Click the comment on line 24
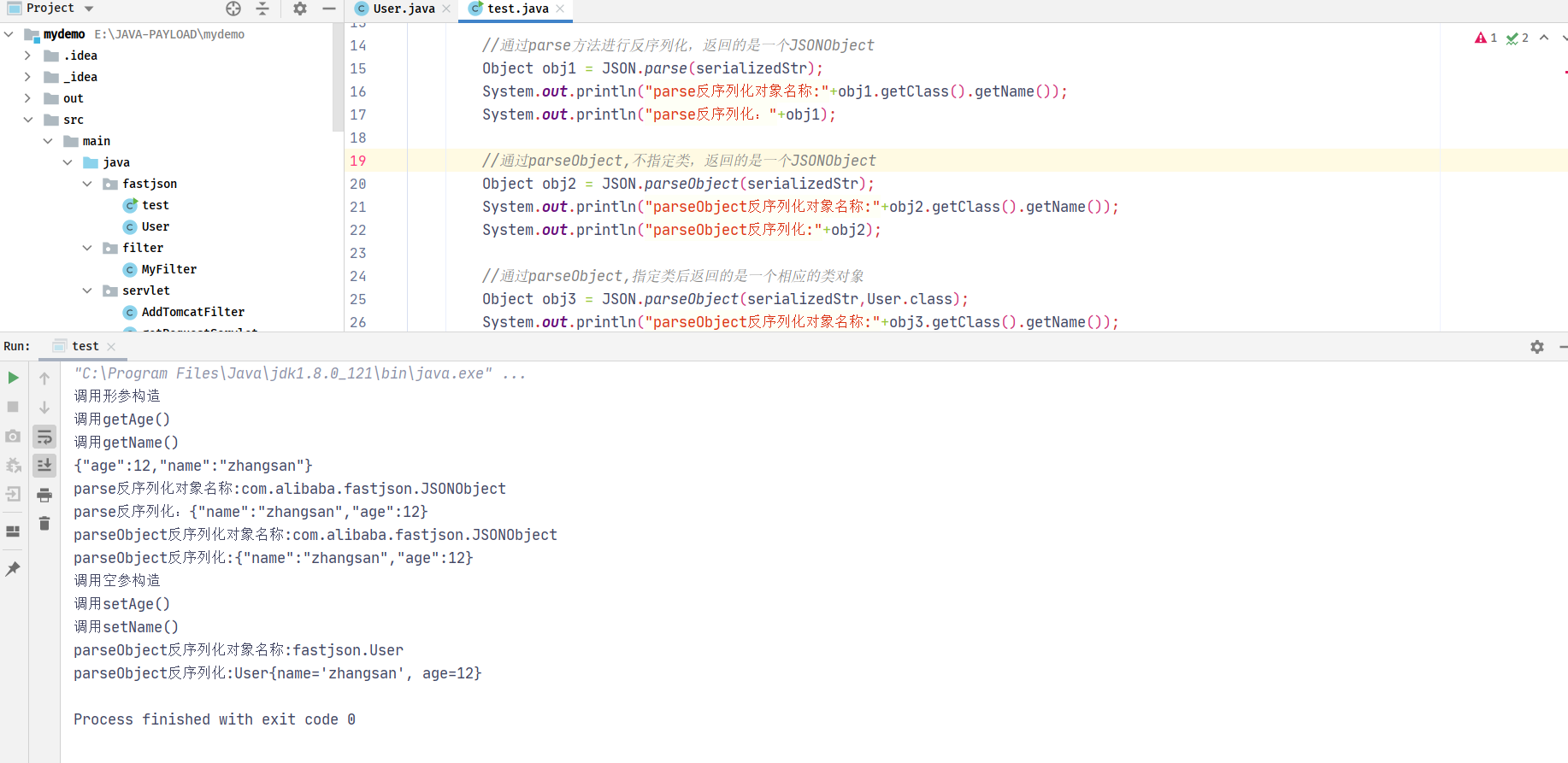1568x763 pixels. click(673, 276)
